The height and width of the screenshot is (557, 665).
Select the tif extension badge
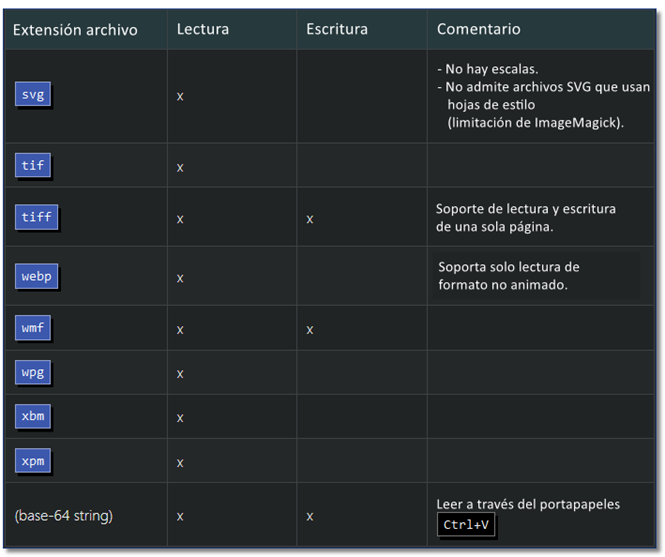pyautogui.click(x=32, y=166)
